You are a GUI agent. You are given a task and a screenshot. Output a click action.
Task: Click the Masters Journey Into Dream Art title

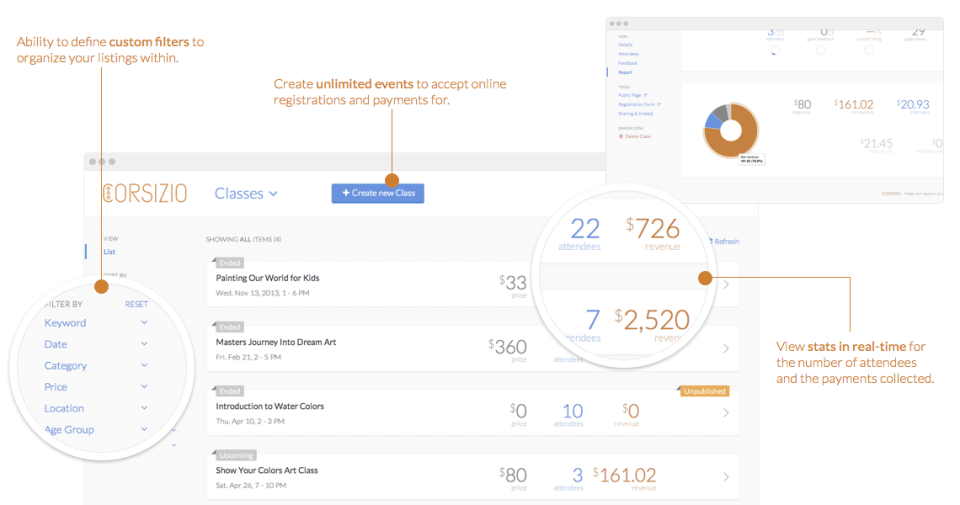point(276,342)
